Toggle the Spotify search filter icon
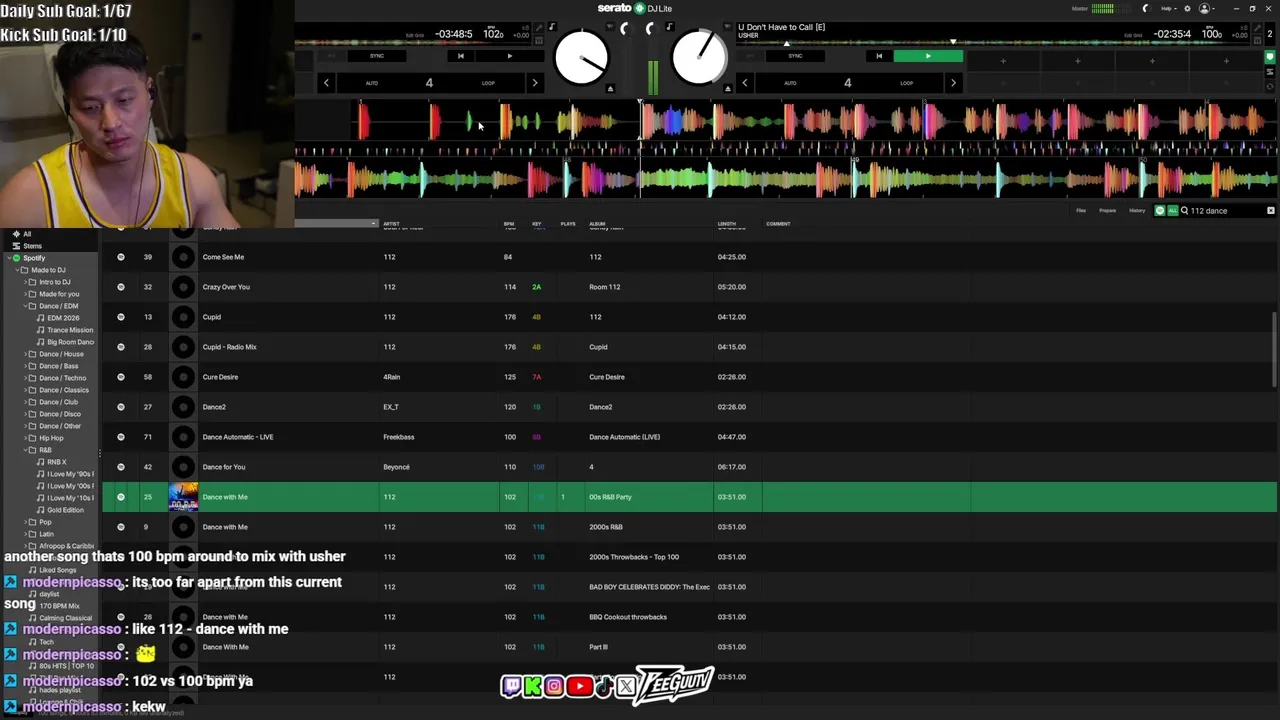This screenshot has height=720, width=1280. [x=1160, y=211]
